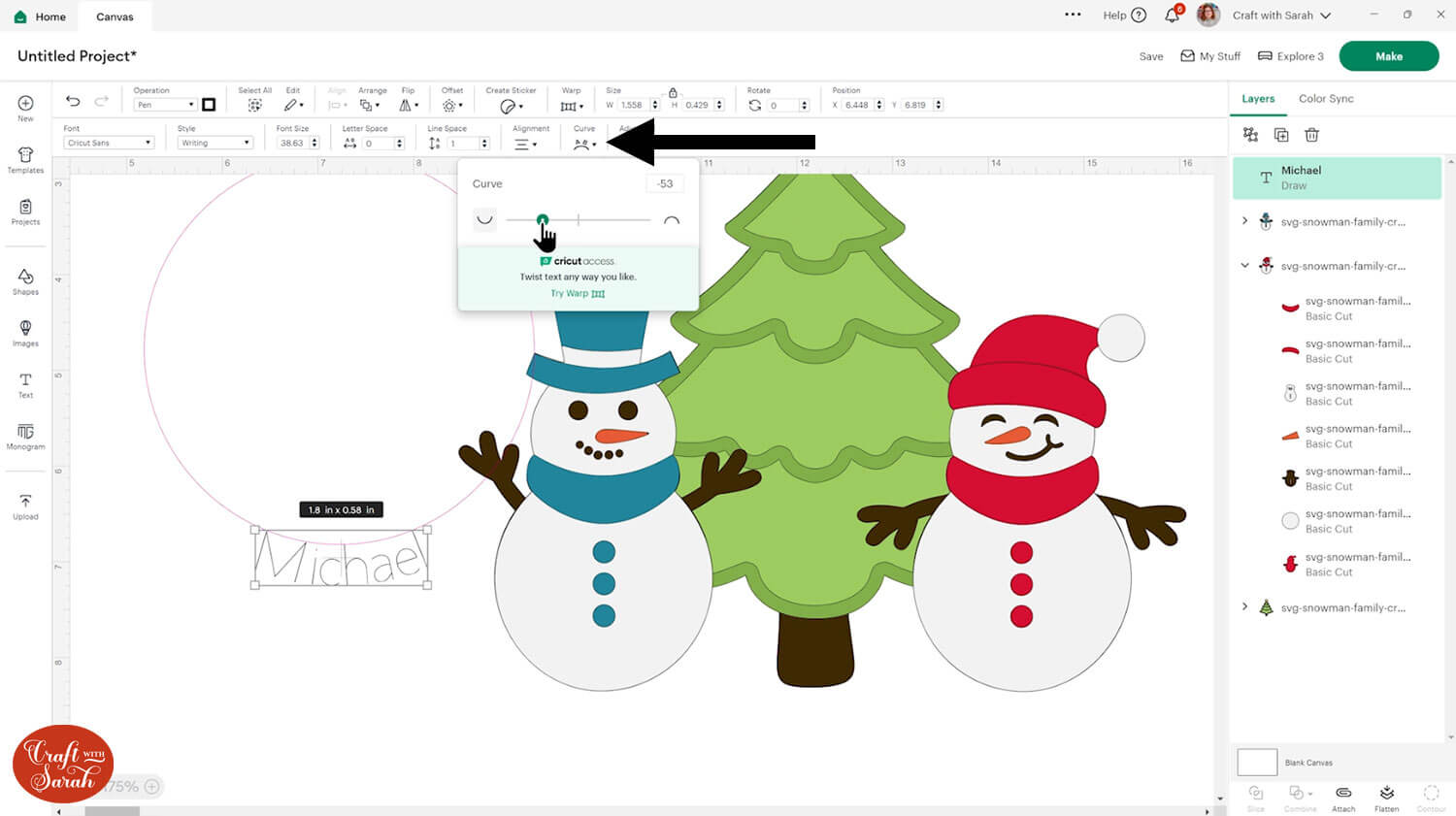
Task: Click the curve-upward icon right of slider
Action: pyautogui.click(x=671, y=220)
